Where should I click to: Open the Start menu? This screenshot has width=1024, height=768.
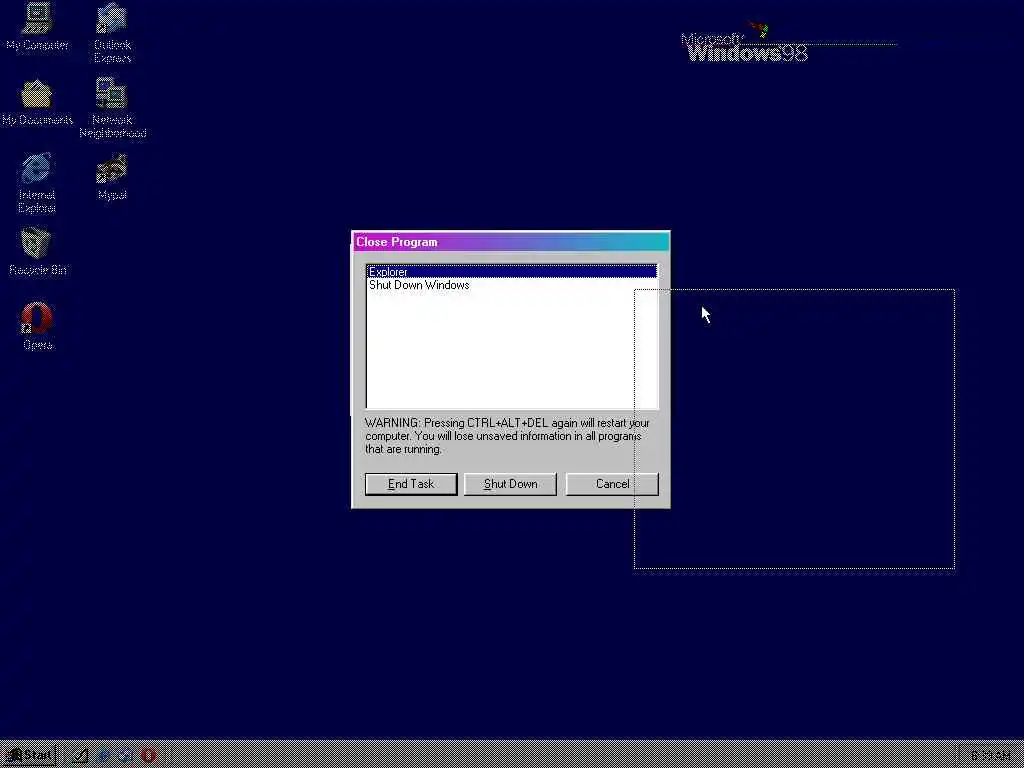[29, 756]
